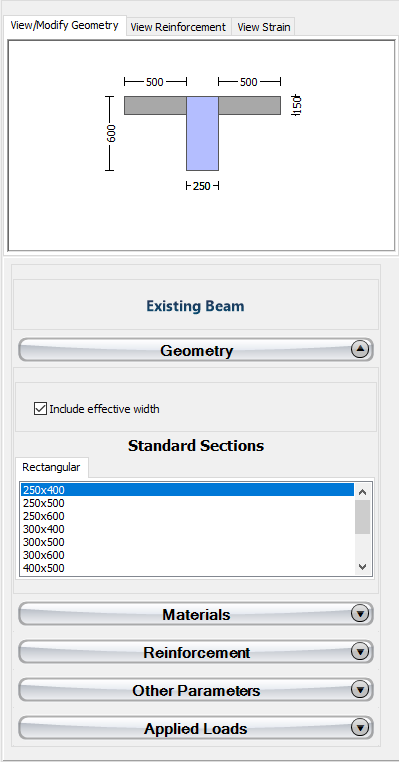The height and width of the screenshot is (762, 399).
Task: Click the Materials section header bar
Action: coord(196,614)
